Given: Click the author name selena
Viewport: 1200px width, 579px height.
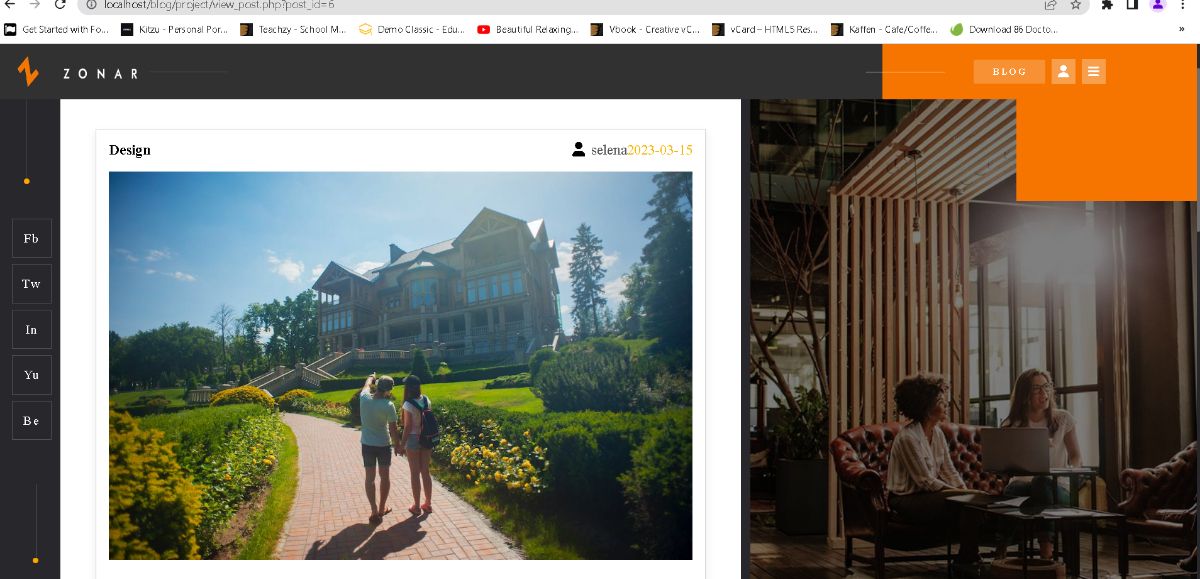Looking at the screenshot, I should pyautogui.click(x=609, y=150).
